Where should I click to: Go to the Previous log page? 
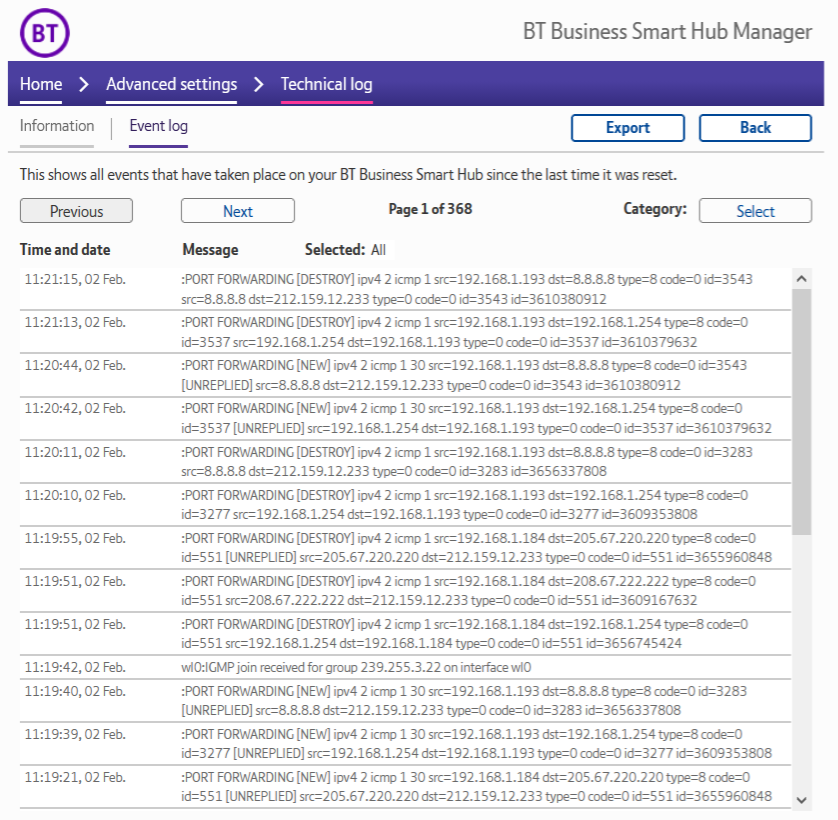pos(76,211)
